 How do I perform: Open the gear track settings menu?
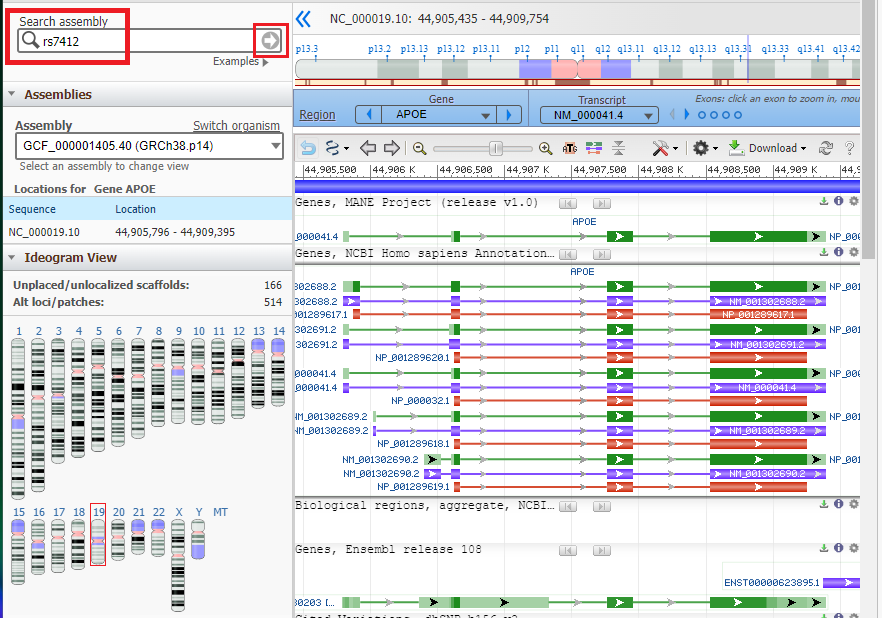pos(704,148)
